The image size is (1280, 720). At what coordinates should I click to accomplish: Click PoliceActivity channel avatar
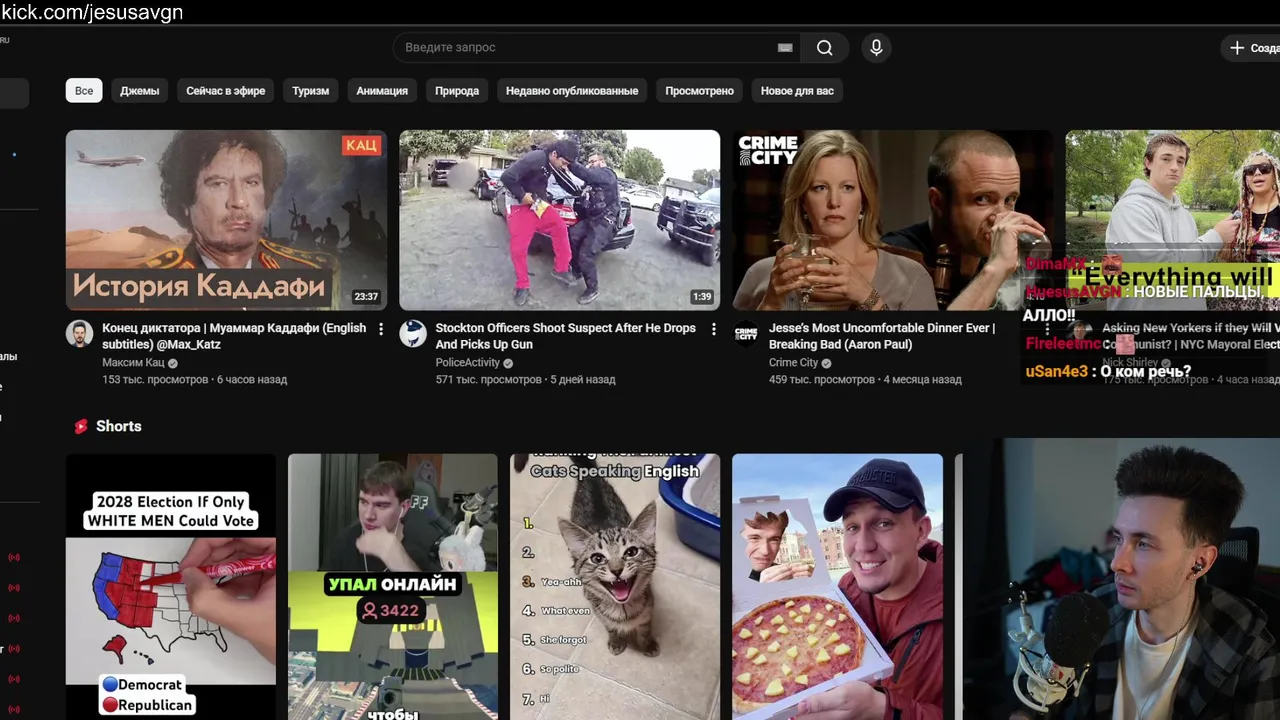[x=413, y=334]
